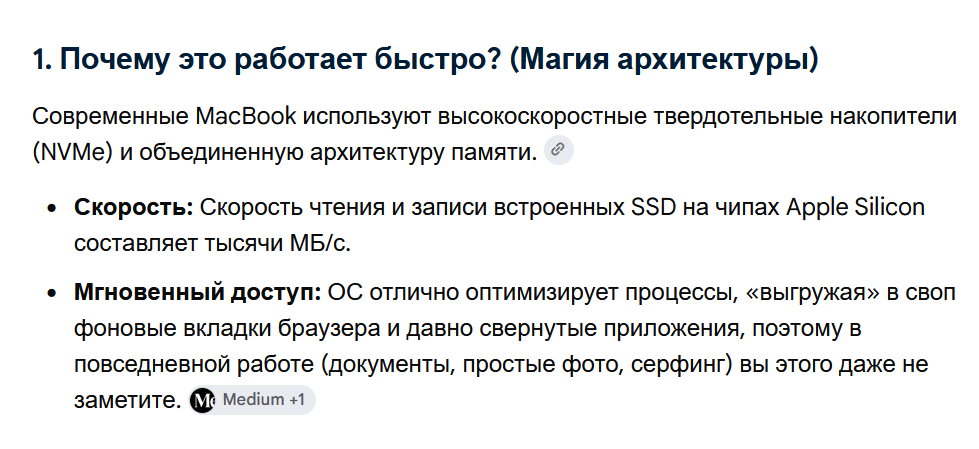Image resolution: width=979 pixels, height=449 pixels.
Task: Click the black Medium logo icon
Action: click(x=203, y=400)
